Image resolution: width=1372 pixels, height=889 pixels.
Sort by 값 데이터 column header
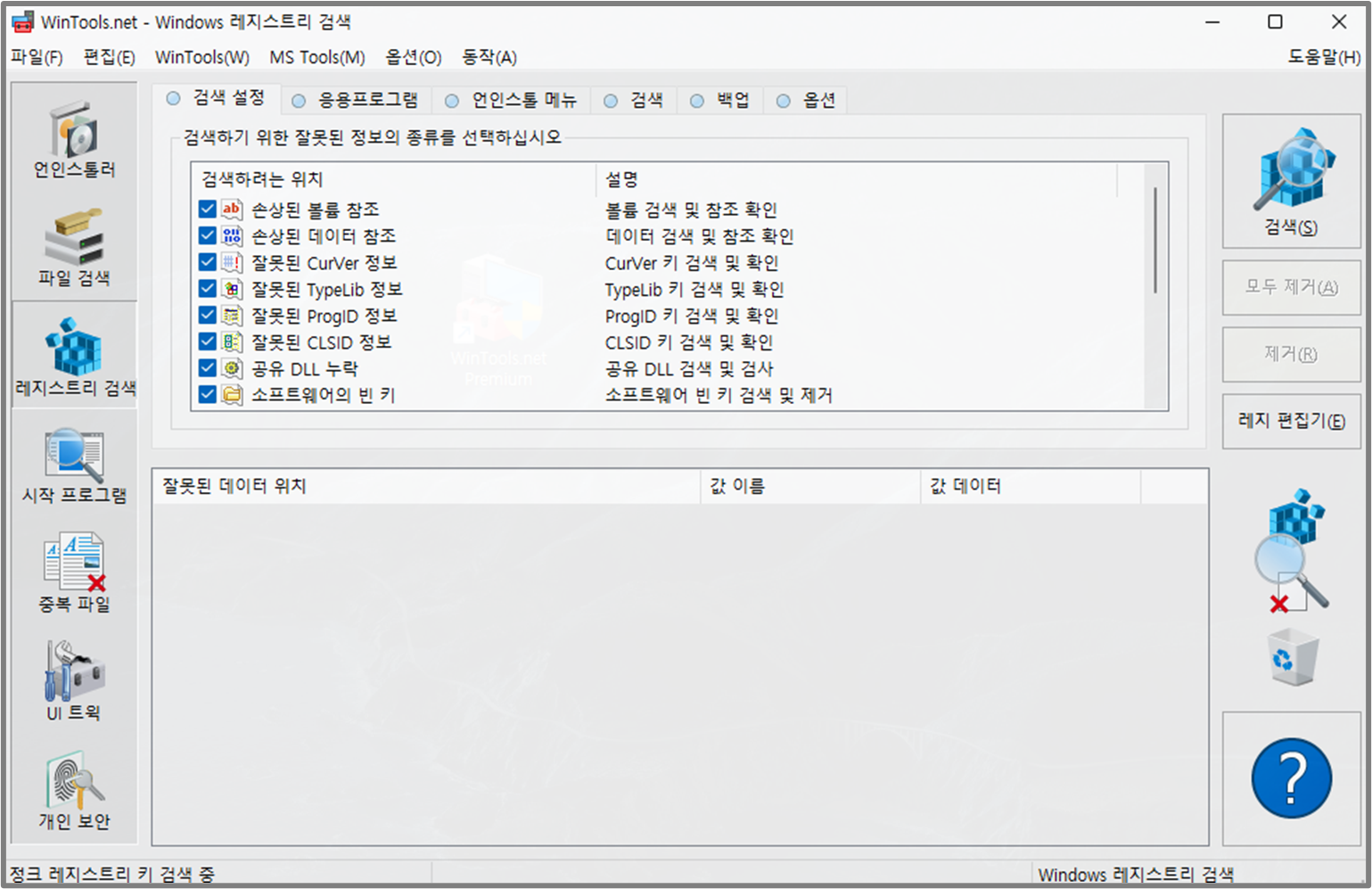tap(1031, 486)
